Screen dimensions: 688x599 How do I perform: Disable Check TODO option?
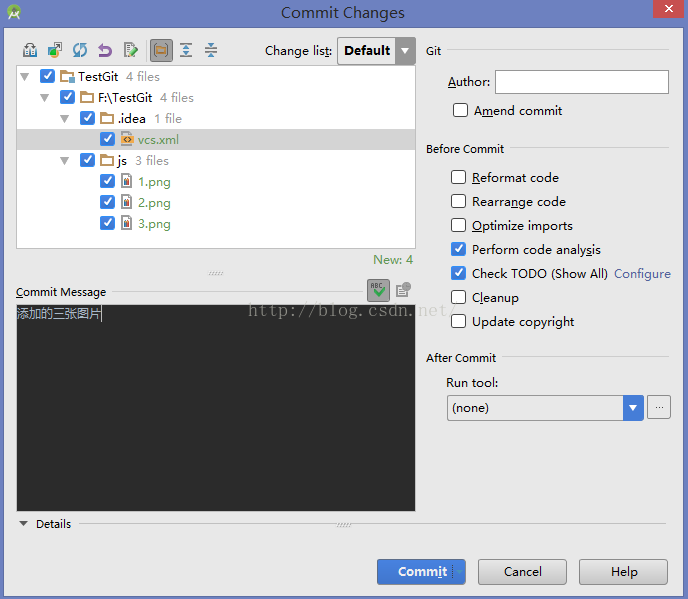(x=459, y=273)
